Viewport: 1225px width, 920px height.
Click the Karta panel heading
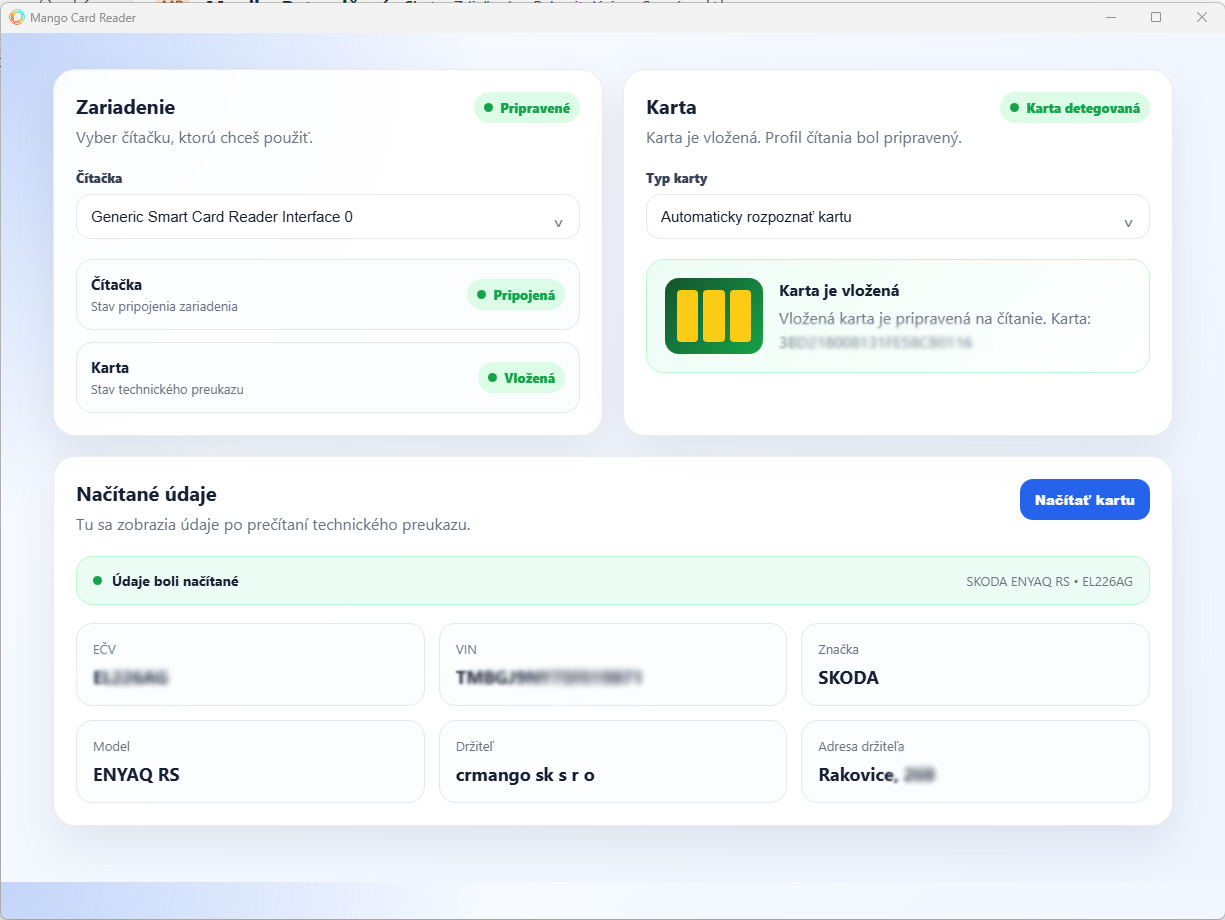click(671, 107)
